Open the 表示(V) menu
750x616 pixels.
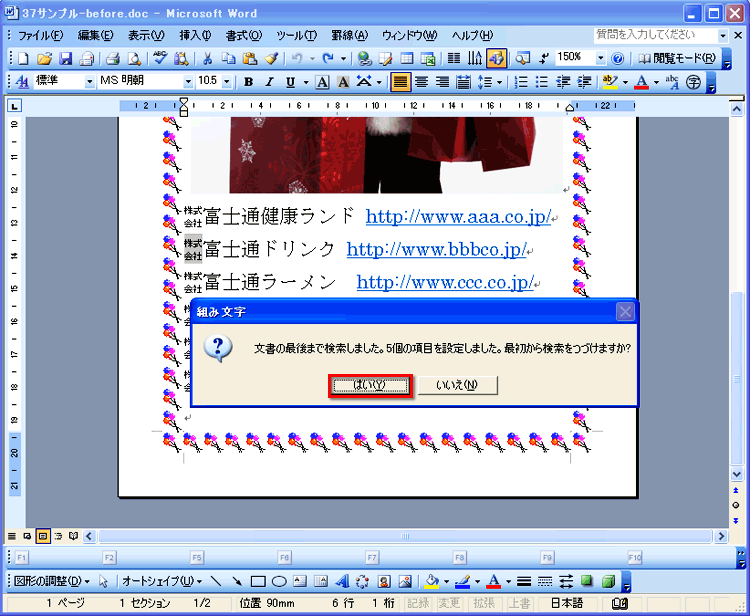click(146, 35)
